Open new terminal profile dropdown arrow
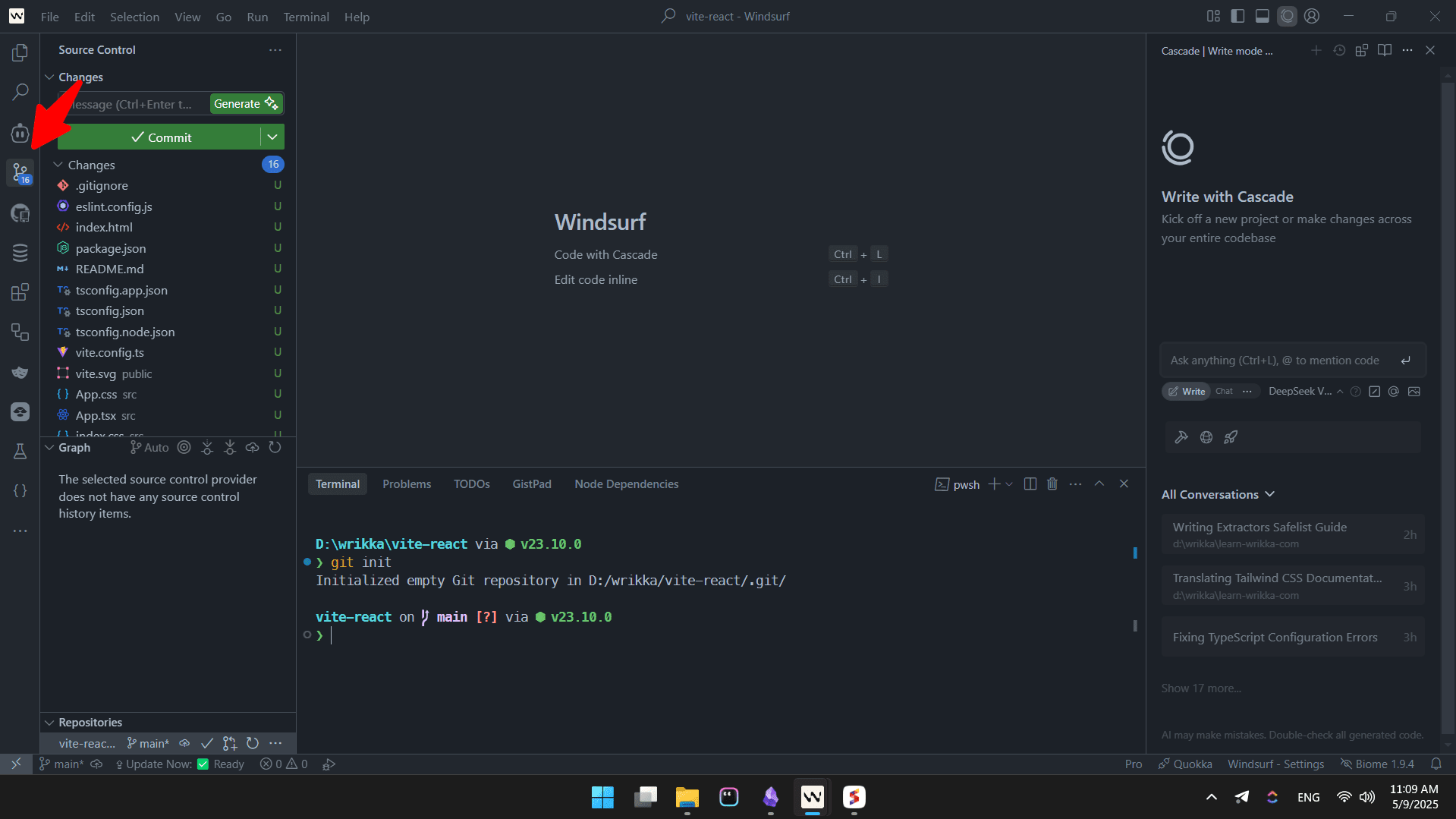Screen dimensions: 1456x819 [1009, 484]
